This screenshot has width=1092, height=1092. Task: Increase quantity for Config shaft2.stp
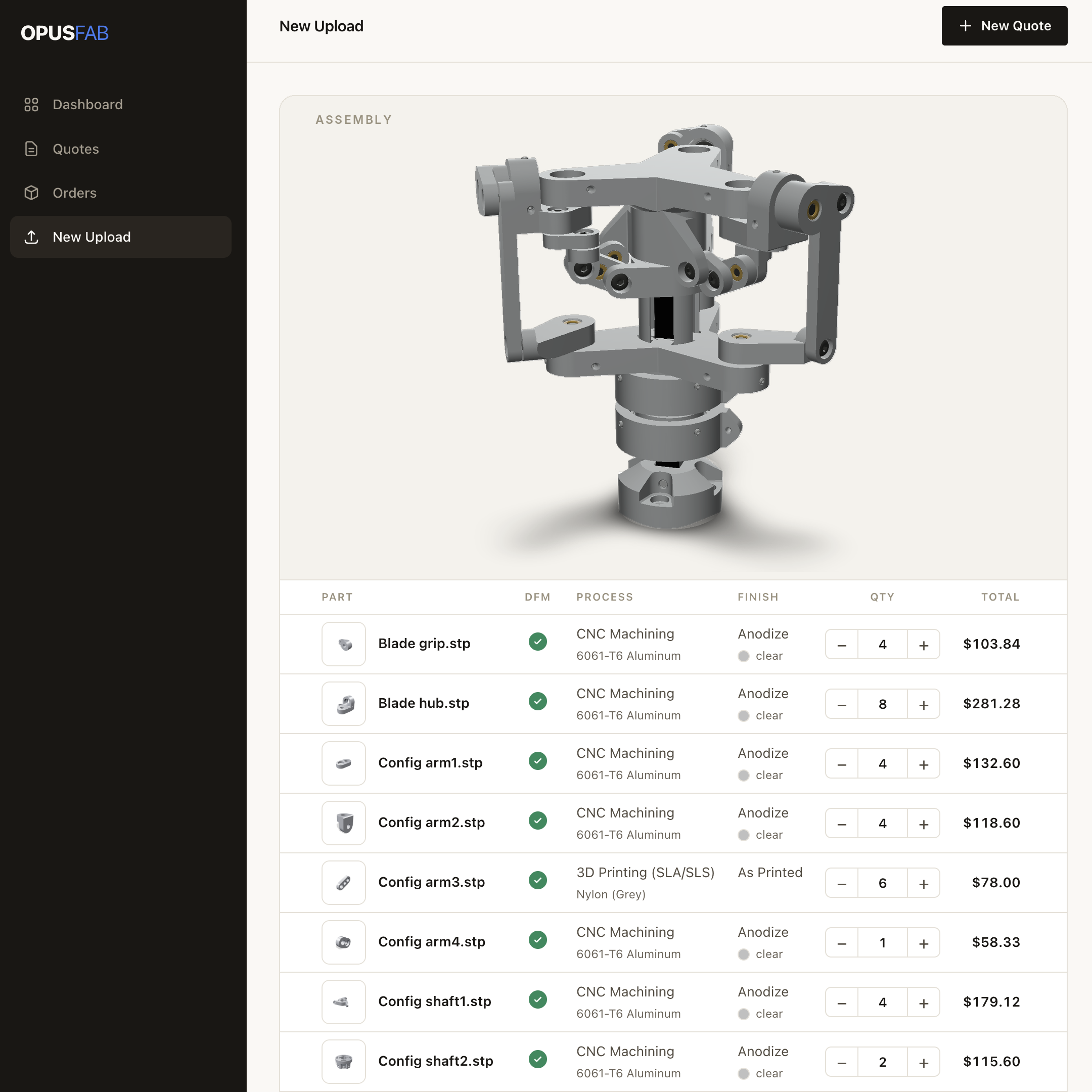[x=924, y=1062]
